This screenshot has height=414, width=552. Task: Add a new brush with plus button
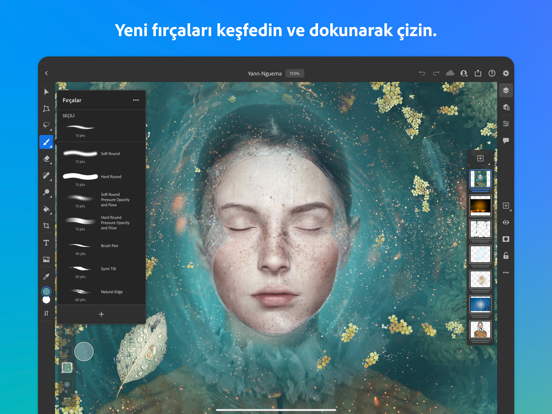coord(101,314)
